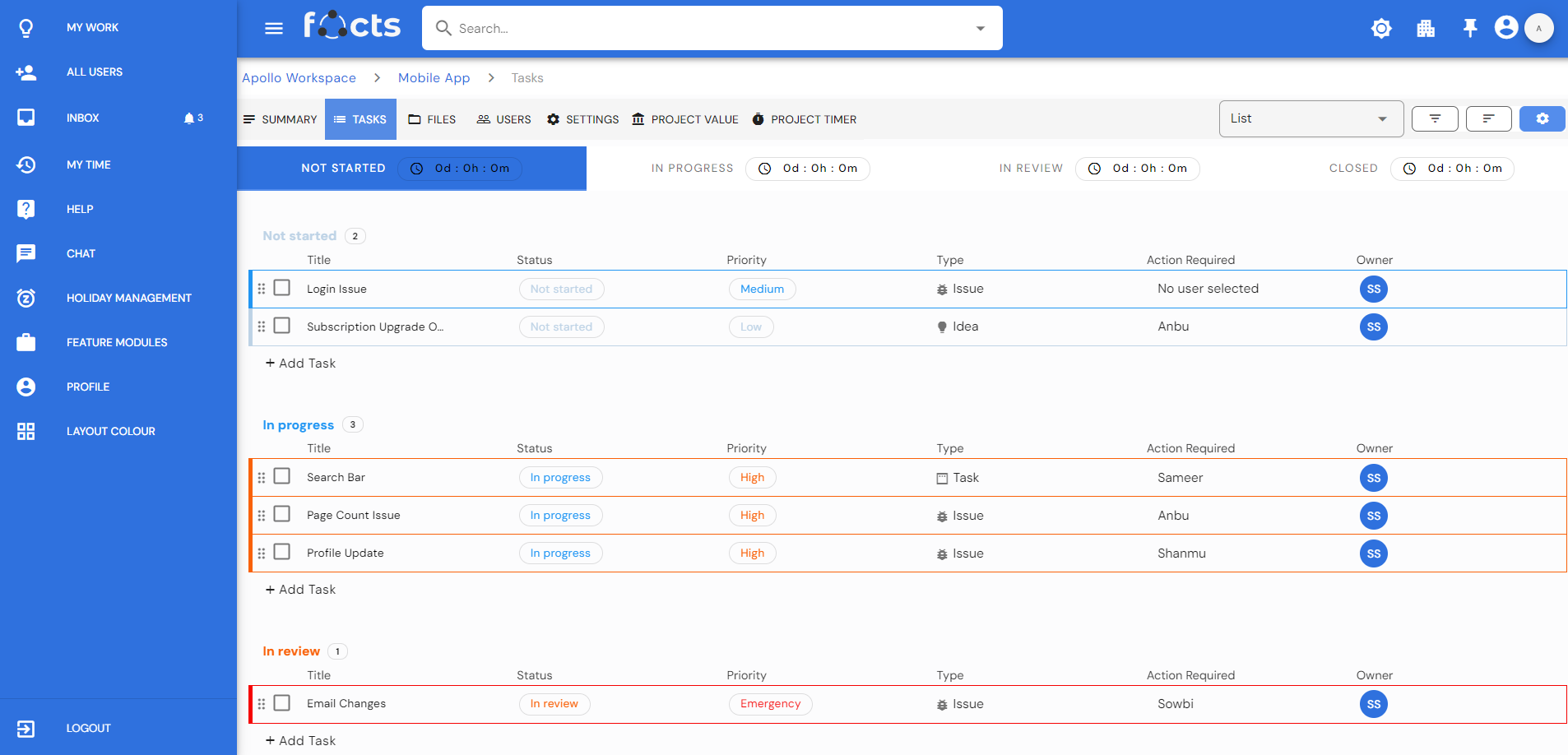Open Layout Colour in sidebar
Viewport: 1568px width, 755px height.
110,431
